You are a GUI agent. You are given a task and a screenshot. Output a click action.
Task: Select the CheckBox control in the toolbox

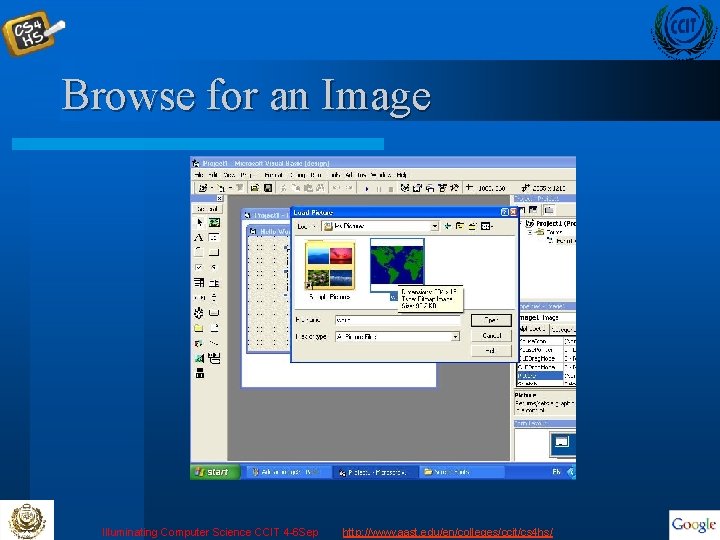[x=199, y=267]
